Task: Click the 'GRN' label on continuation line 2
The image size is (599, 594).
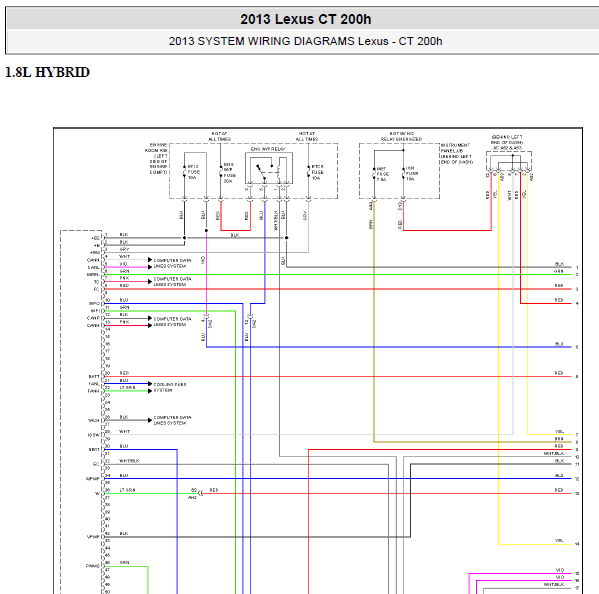Action: point(559,271)
